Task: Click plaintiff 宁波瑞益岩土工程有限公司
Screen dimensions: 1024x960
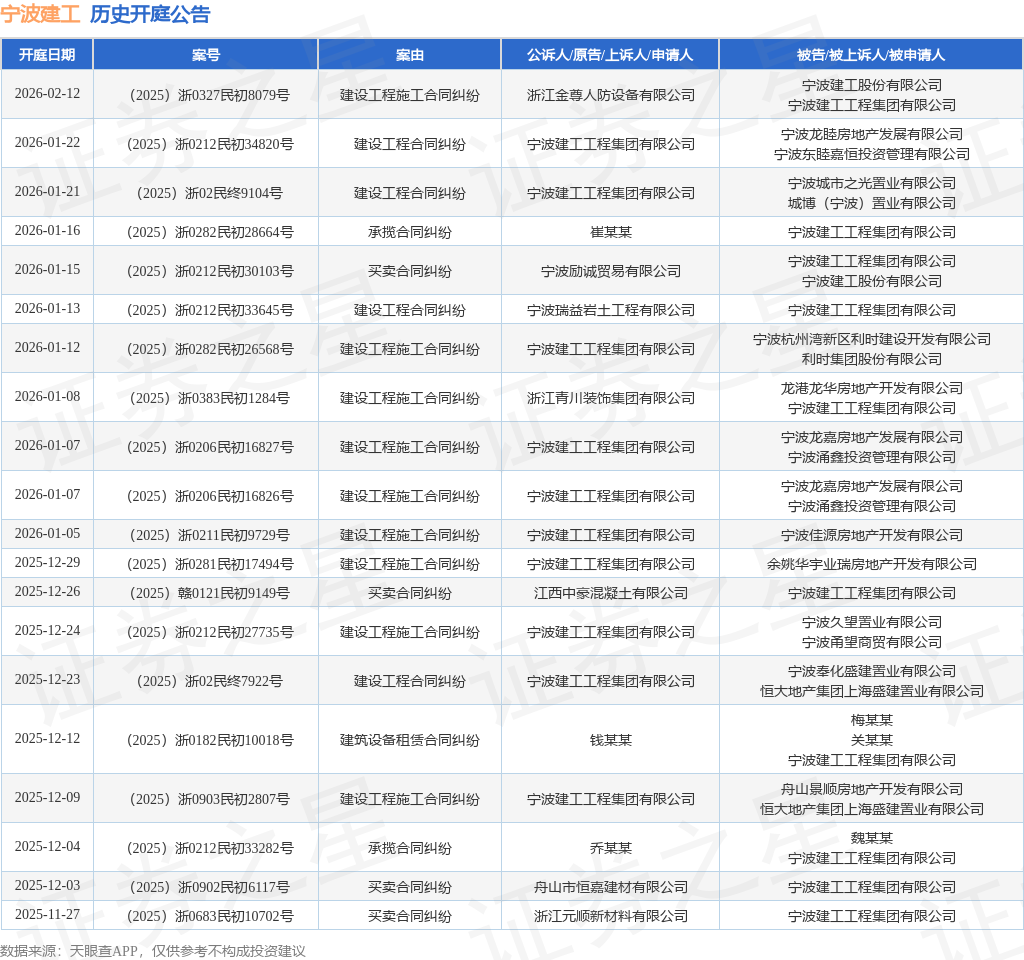Action: coord(611,310)
